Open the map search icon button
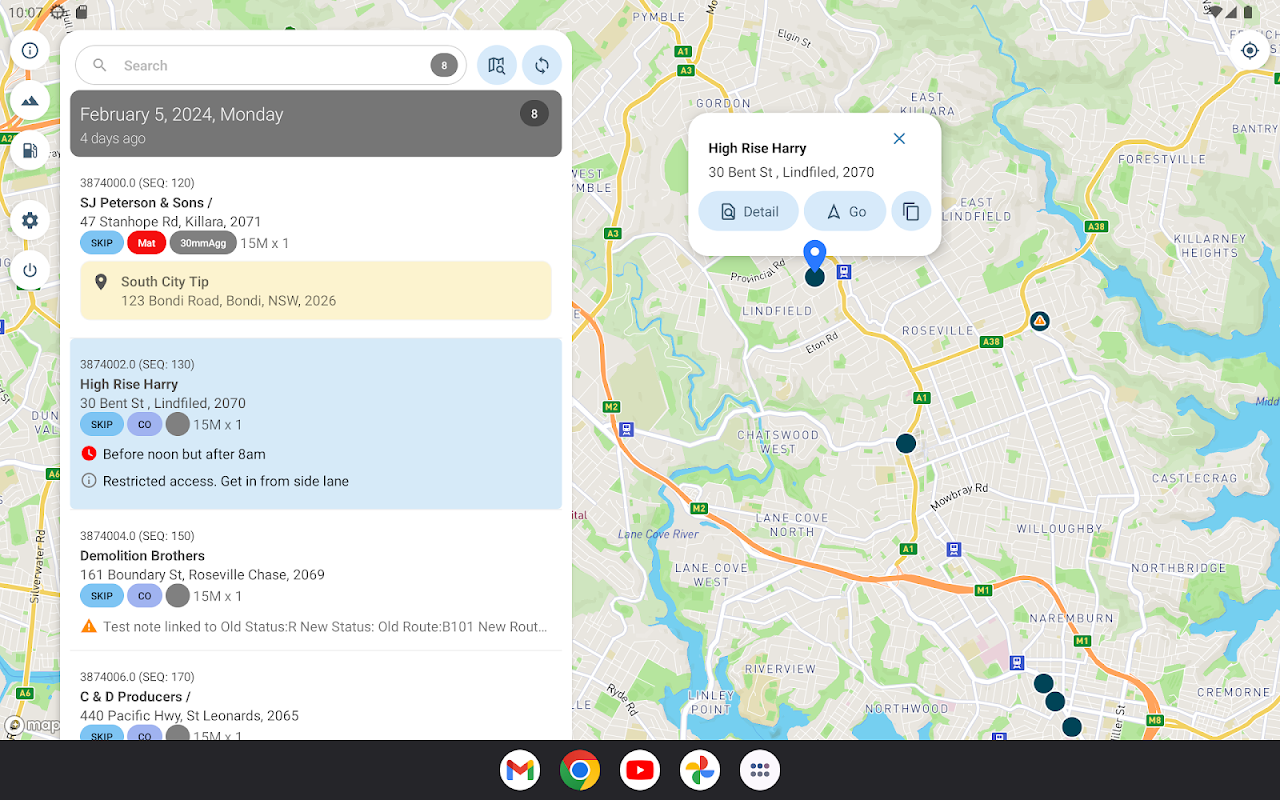The height and width of the screenshot is (800, 1280). [497, 66]
